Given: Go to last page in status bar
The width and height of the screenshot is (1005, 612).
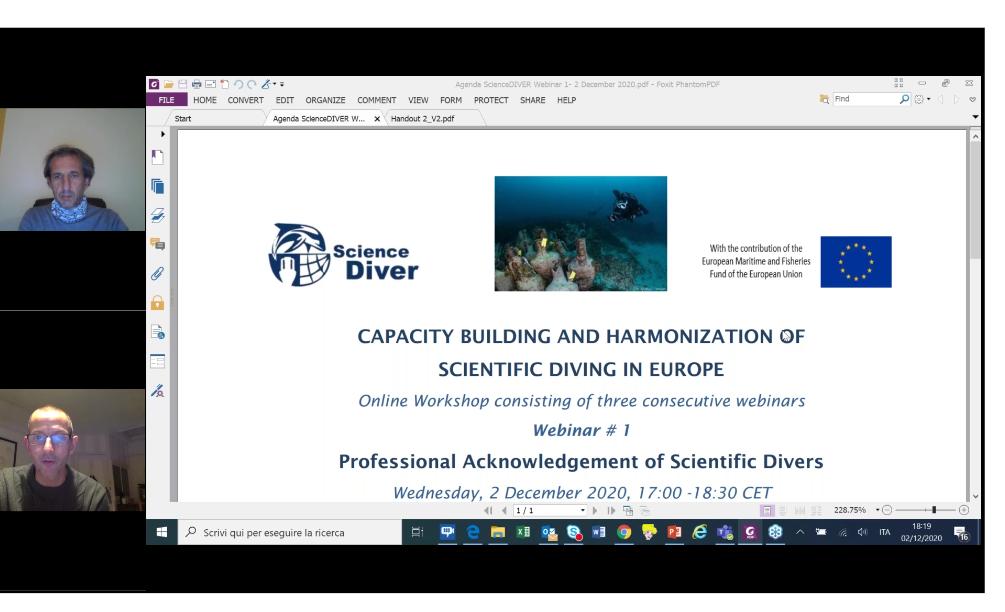Looking at the screenshot, I should pos(611,511).
